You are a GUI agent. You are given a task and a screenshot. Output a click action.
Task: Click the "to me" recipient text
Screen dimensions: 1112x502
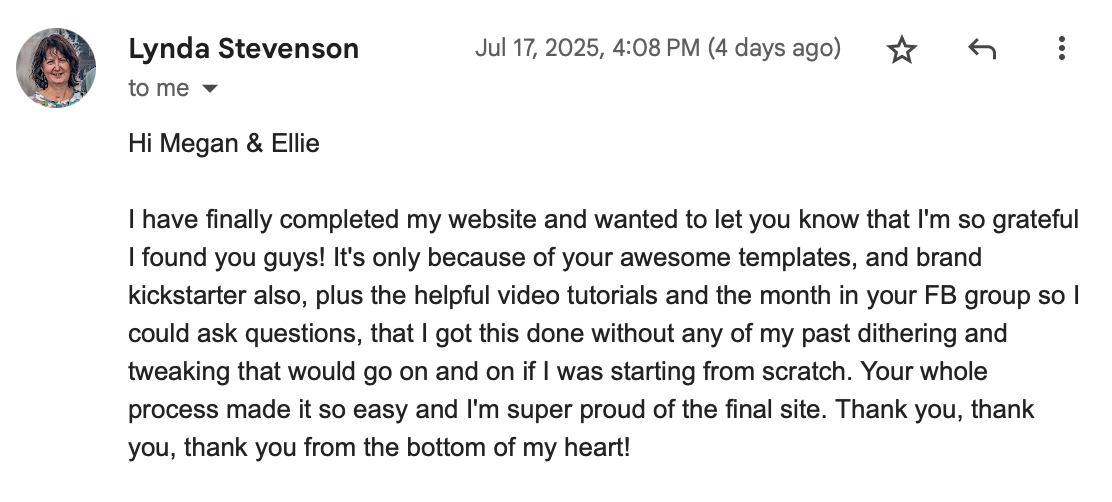coord(158,88)
